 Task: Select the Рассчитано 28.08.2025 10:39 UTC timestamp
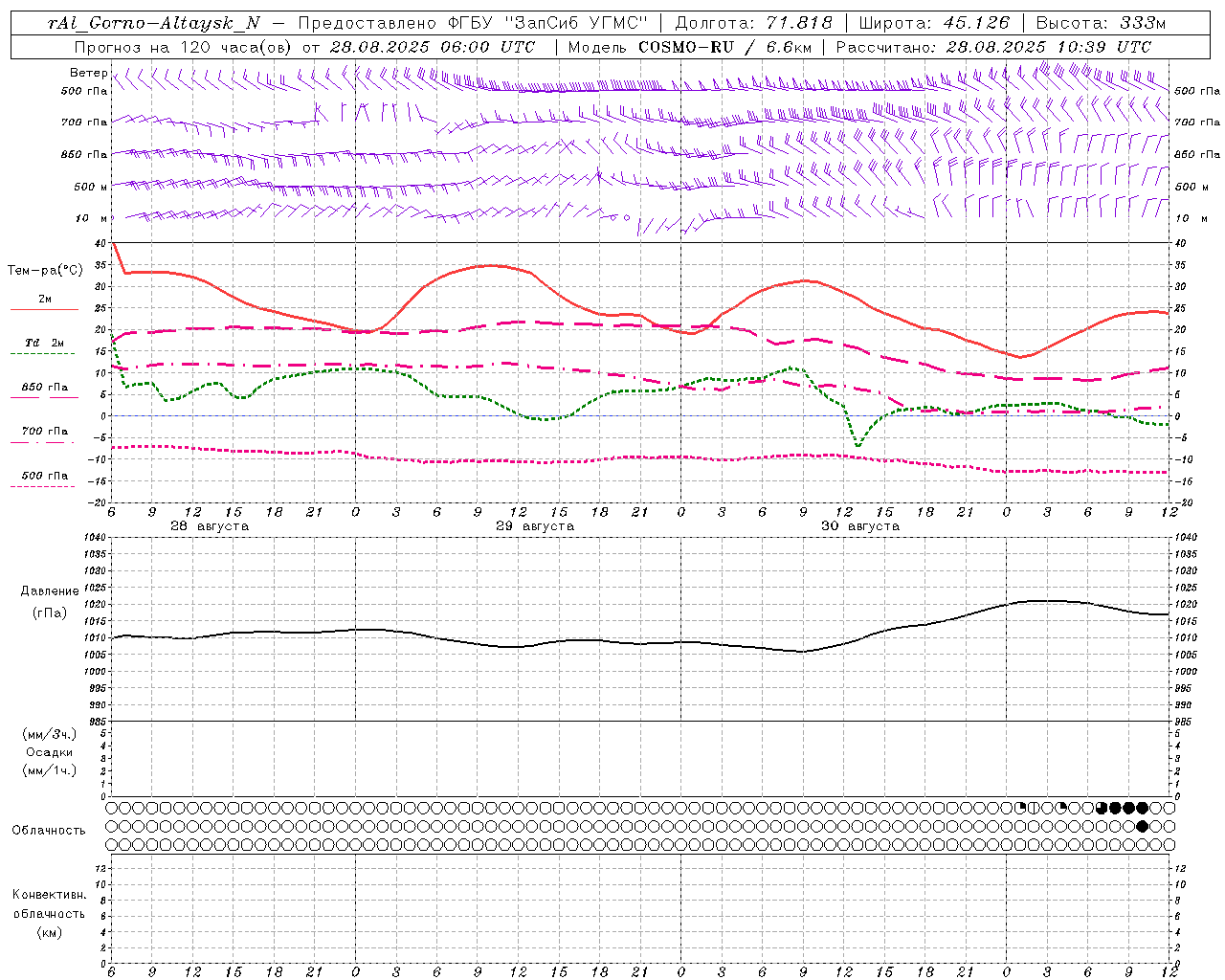(x=993, y=47)
